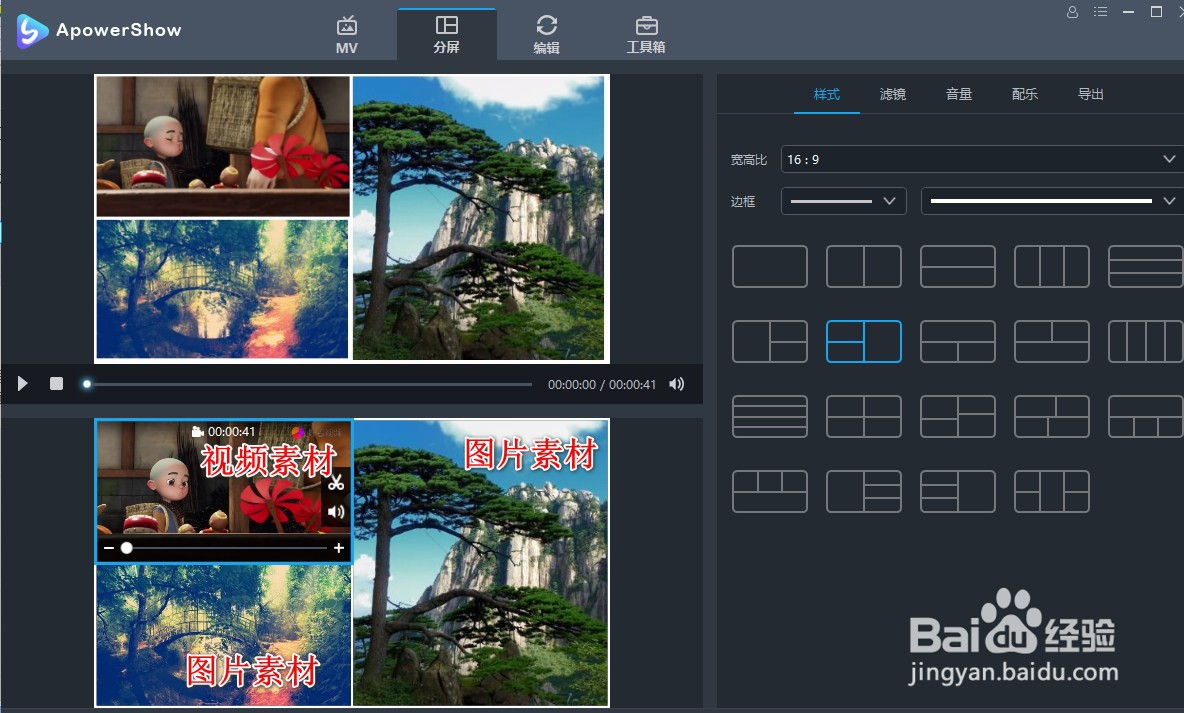The width and height of the screenshot is (1184, 713).
Task: Open the MV module tab
Action: point(347,35)
